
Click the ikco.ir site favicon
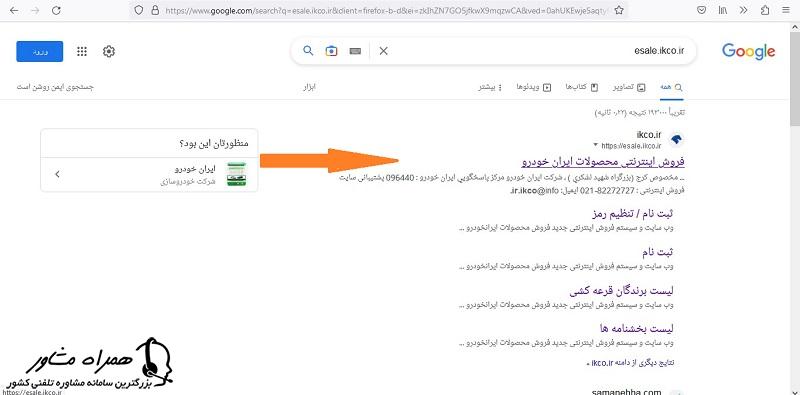tap(676, 139)
